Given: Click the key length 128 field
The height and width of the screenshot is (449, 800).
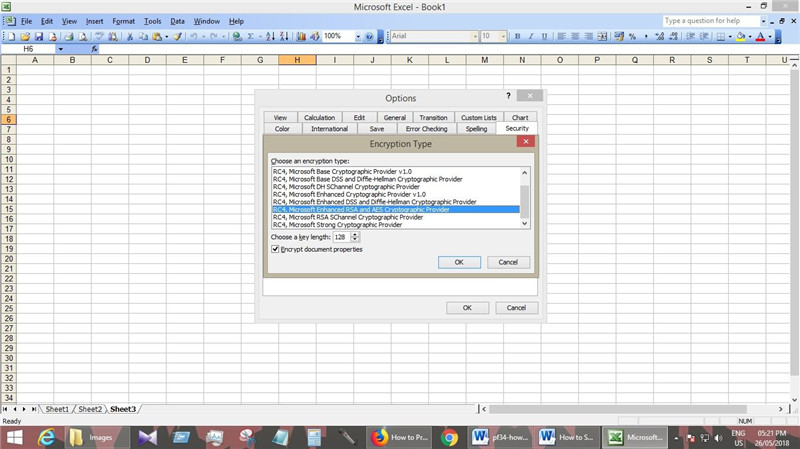Looking at the screenshot, I should tap(341, 237).
